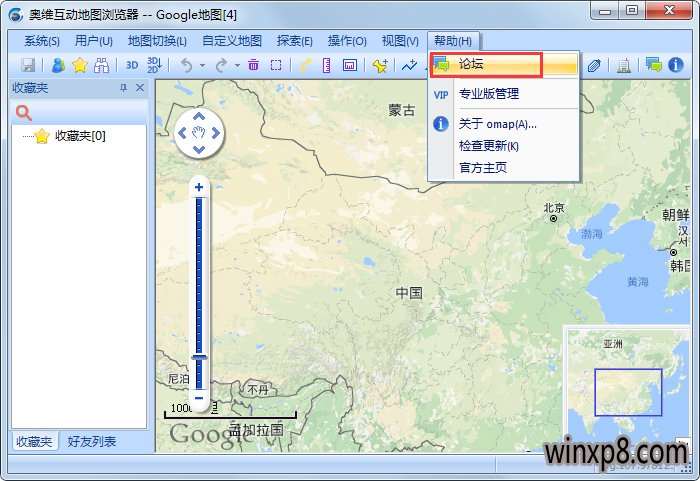Click the 北京 city marker on the map
This screenshot has width=700, height=481.
click(x=554, y=218)
